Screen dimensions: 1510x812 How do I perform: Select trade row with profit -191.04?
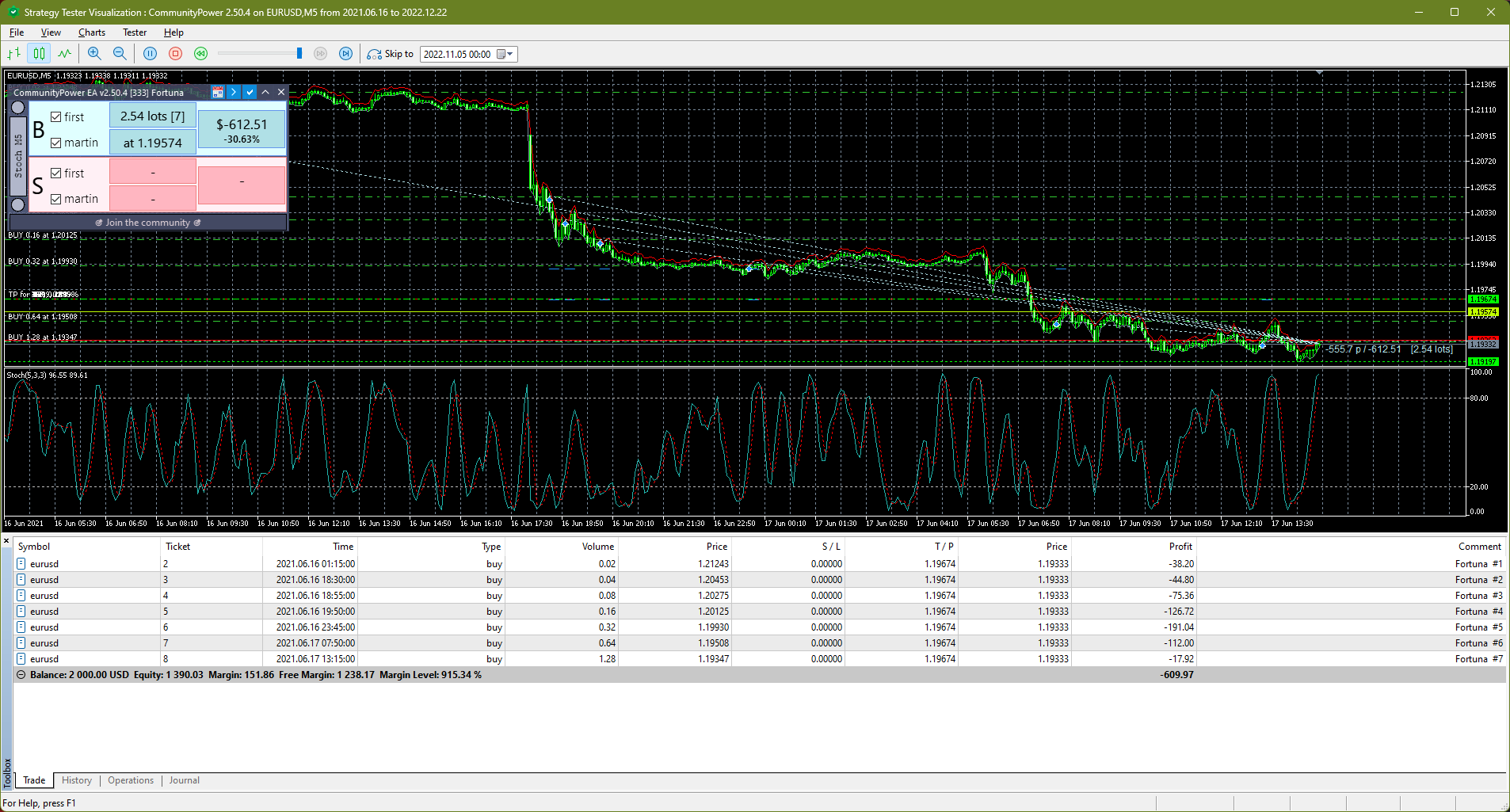tap(759, 627)
